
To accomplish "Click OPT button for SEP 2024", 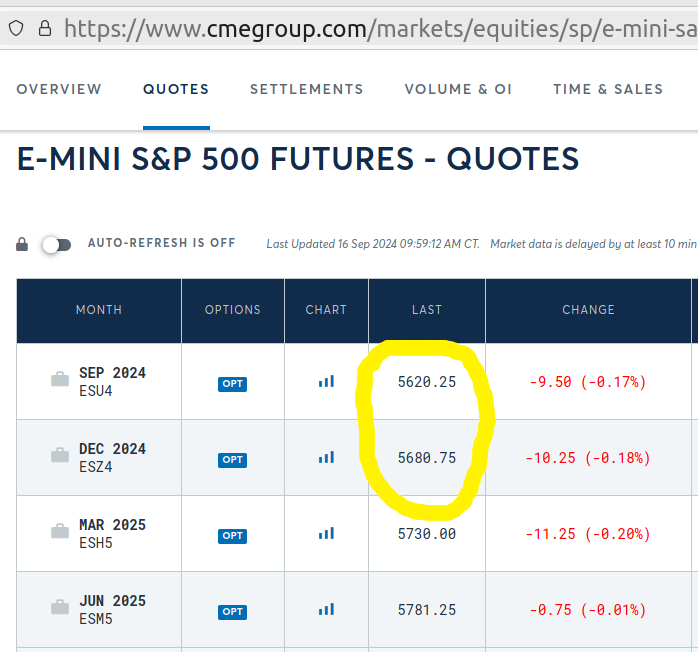I will (x=232, y=383).
